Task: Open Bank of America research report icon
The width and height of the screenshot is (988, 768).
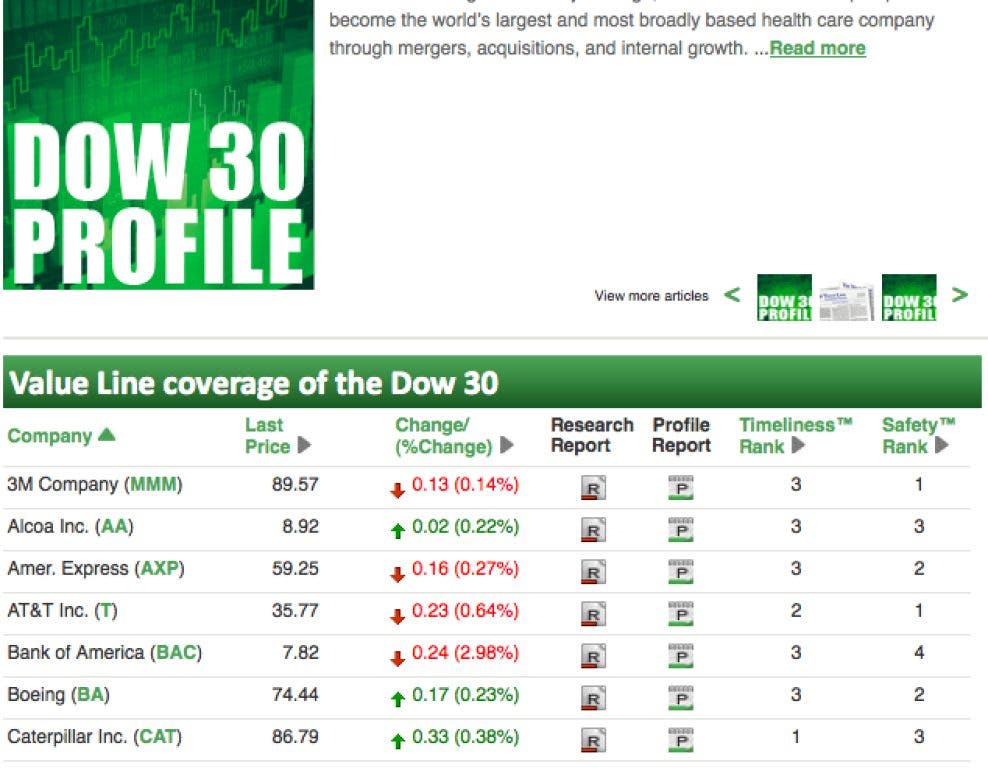Action: click(x=593, y=656)
